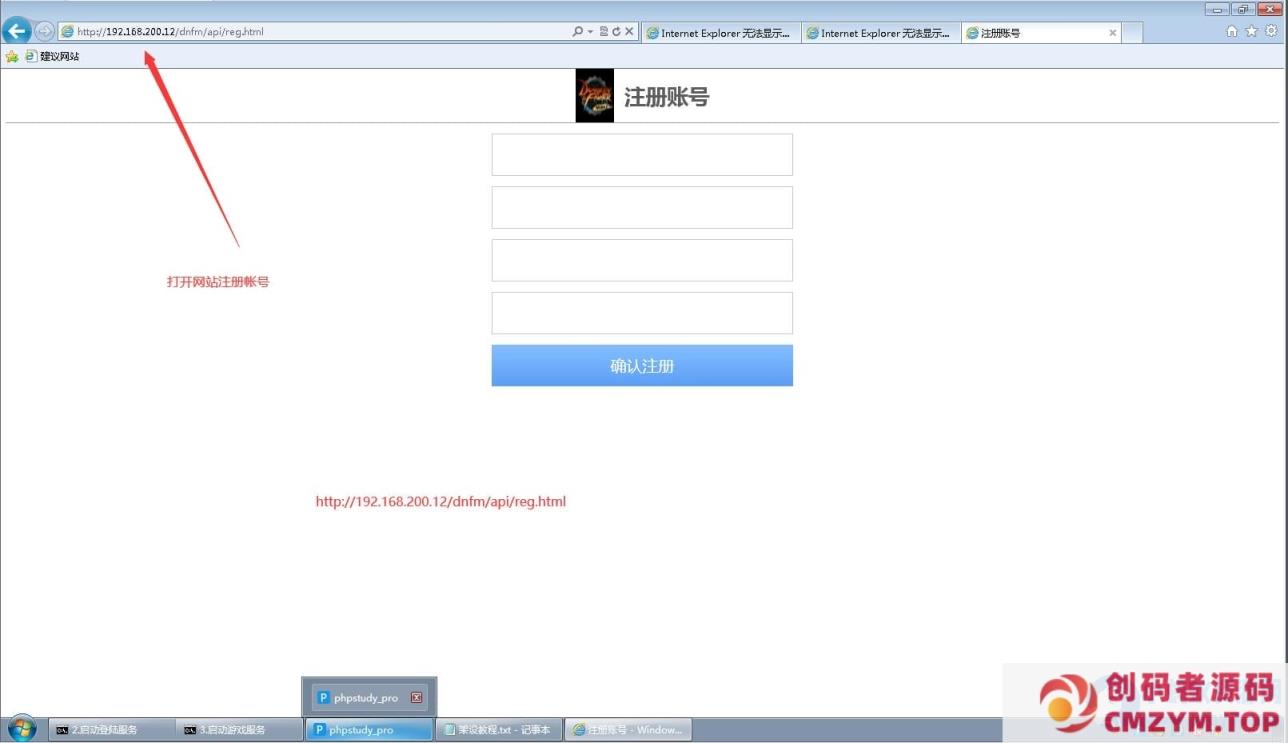Click the Windows Start orb
This screenshot has height=743, width=1288.
[x=18, y=729]
